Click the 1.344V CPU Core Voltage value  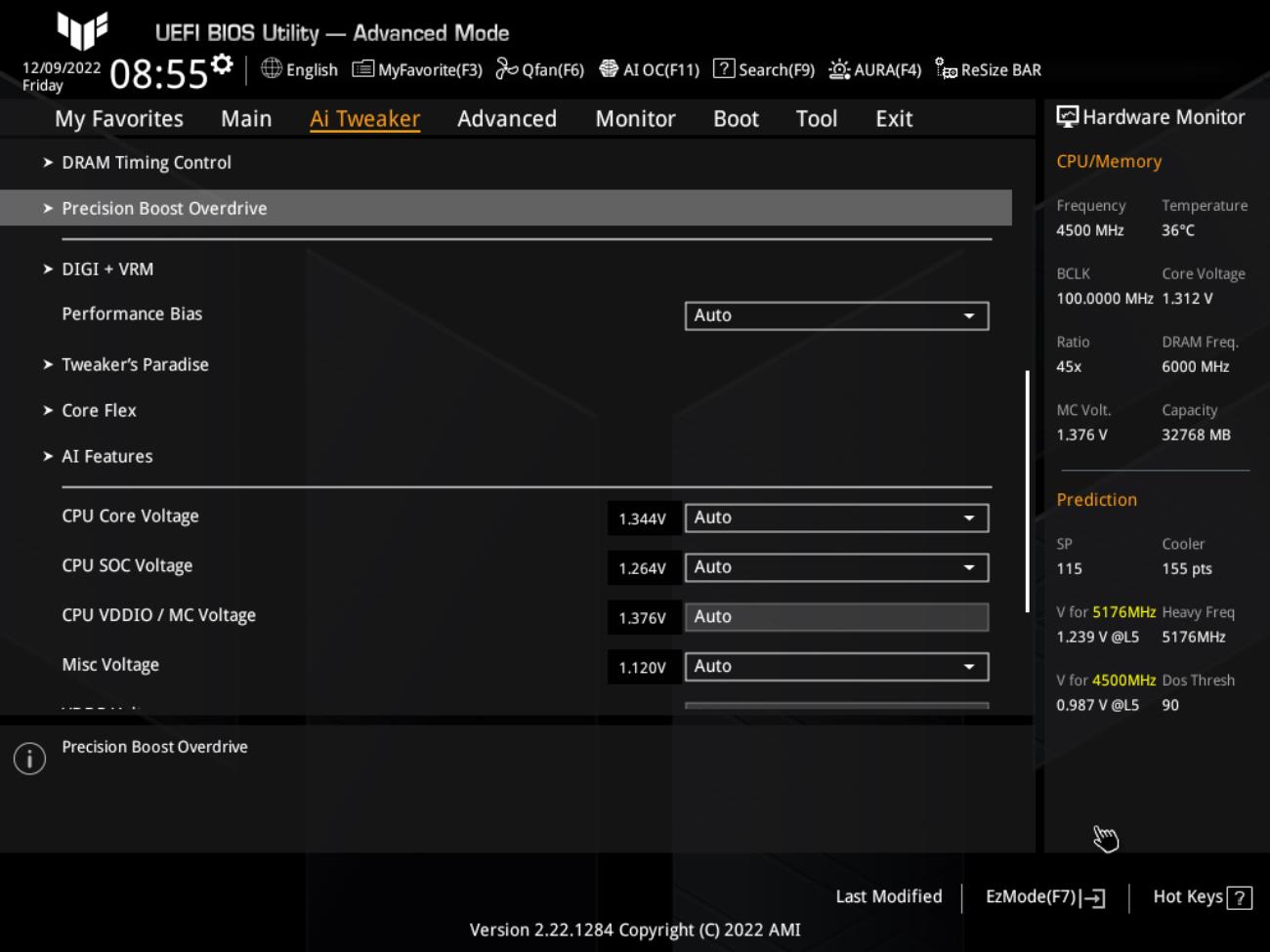pyautogui.click(x=643, y=518)
